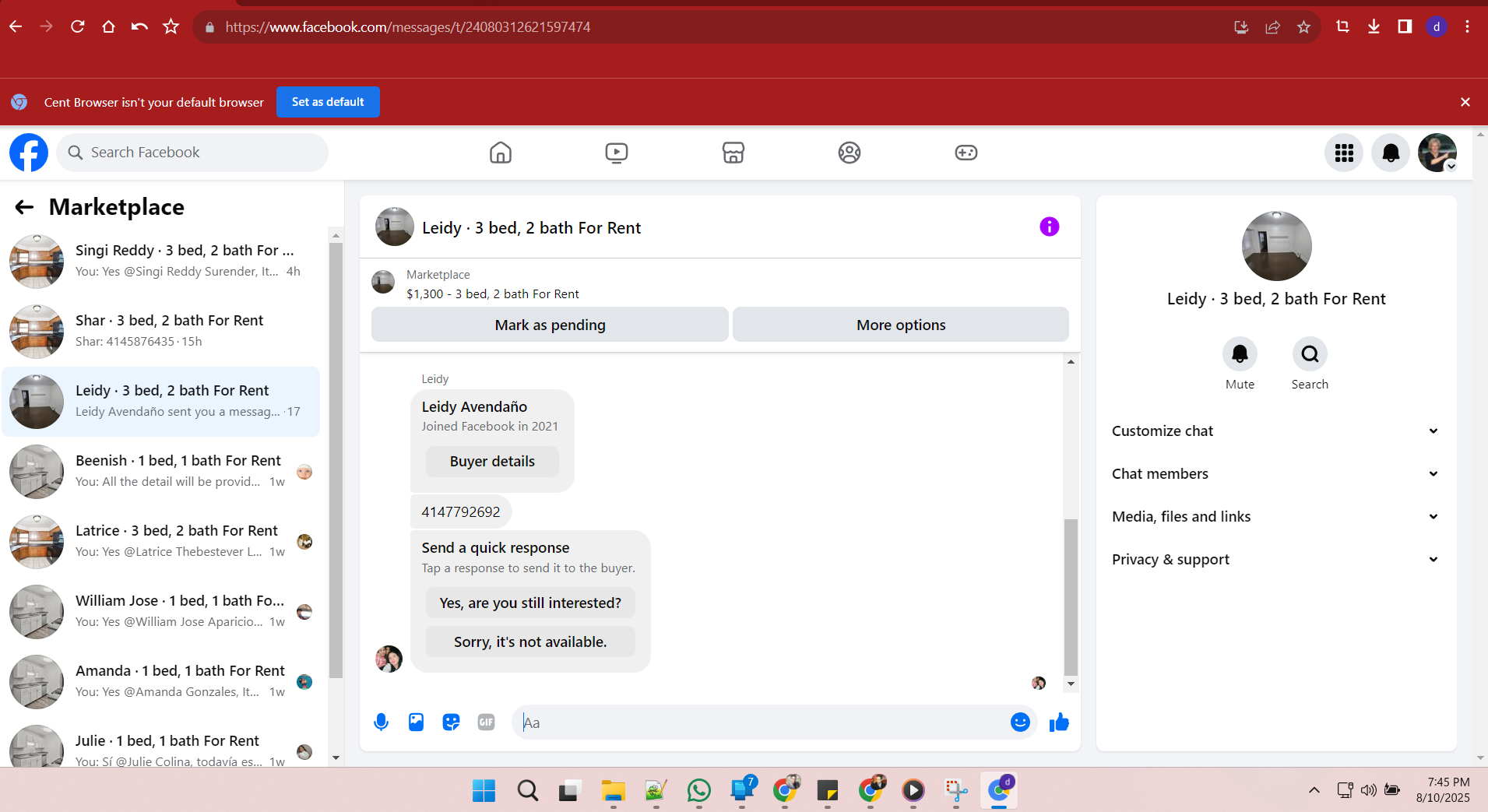The image size is (1488, 812).
Task: Open browser downloads icon
Action: click(x=1374, y=26)
